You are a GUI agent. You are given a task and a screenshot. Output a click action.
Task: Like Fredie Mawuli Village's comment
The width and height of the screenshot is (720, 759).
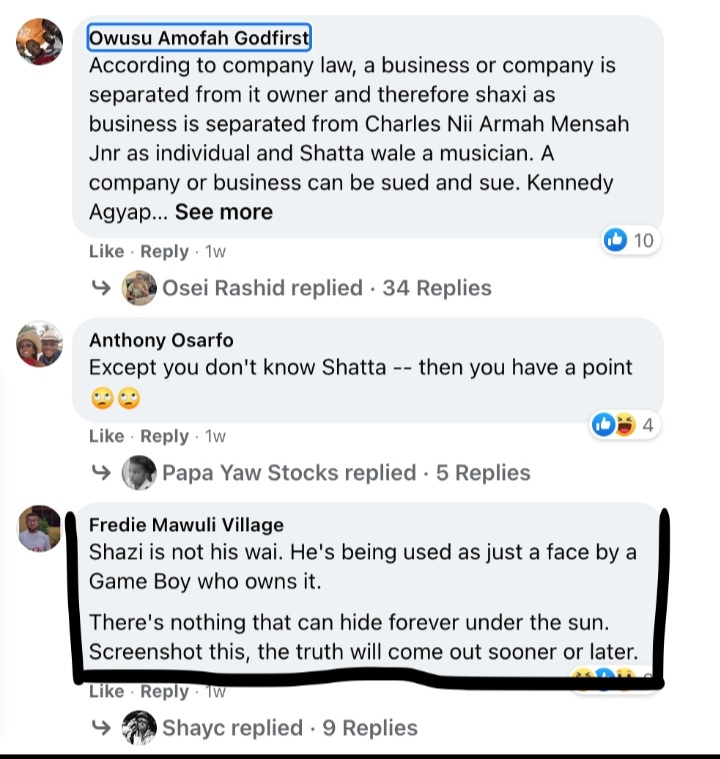tap(106, 692)
